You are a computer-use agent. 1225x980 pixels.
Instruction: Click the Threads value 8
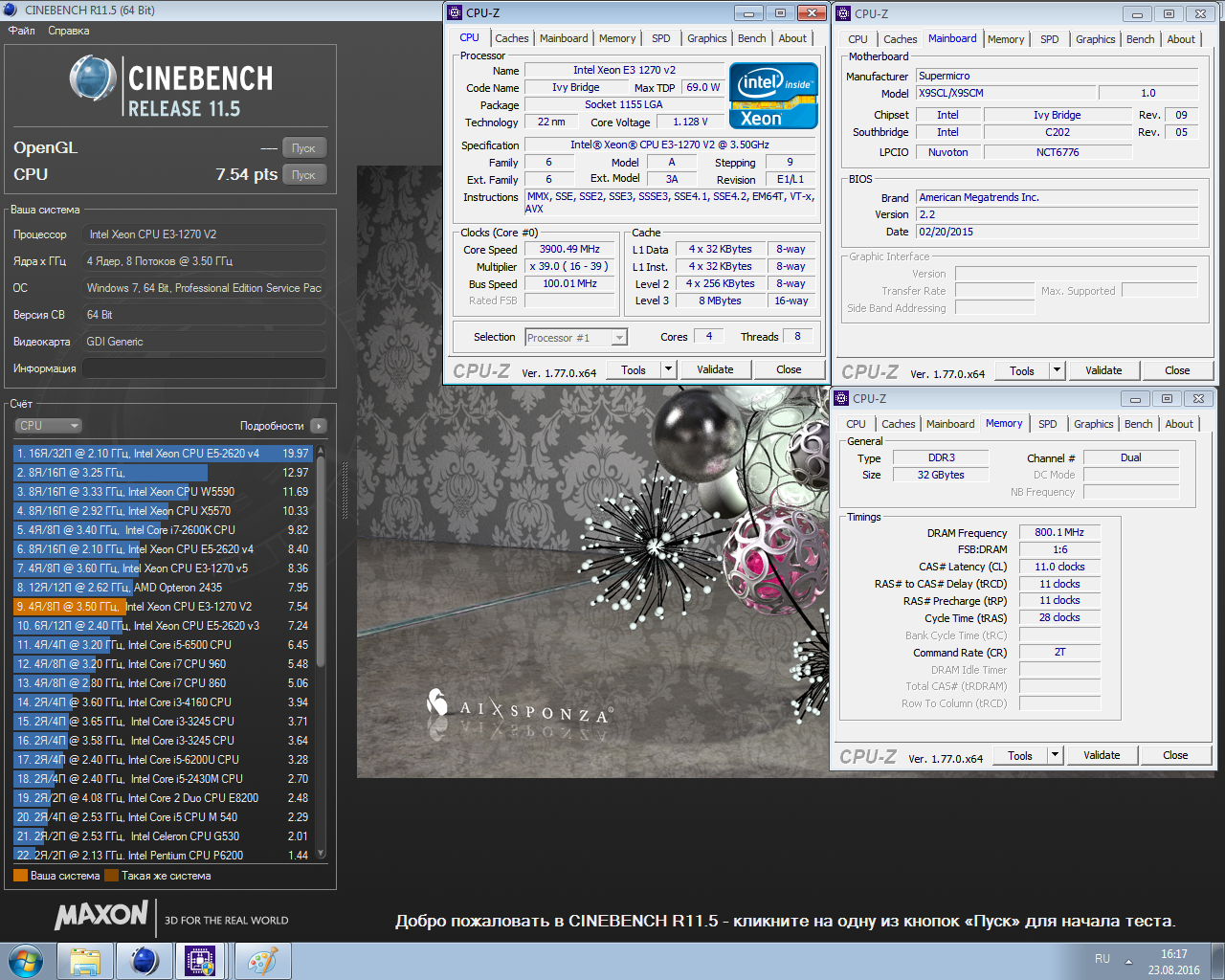click(797, 336)
